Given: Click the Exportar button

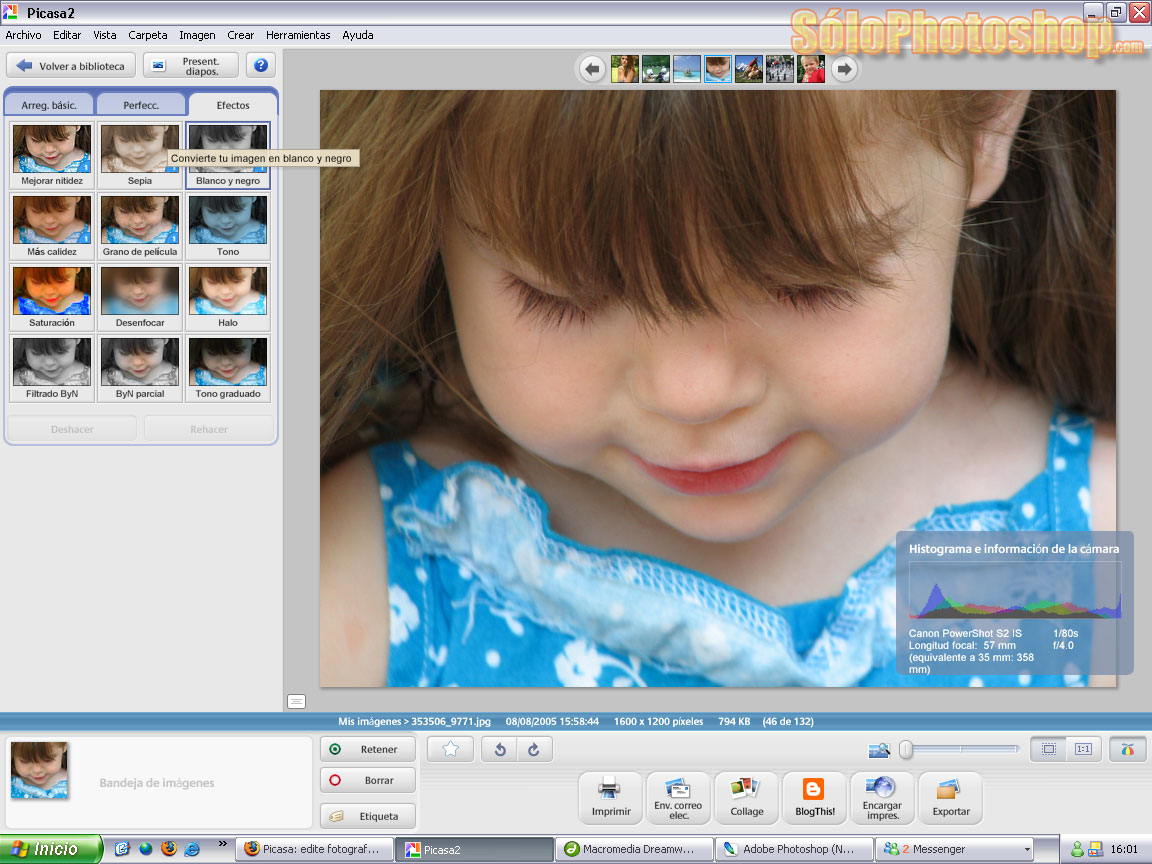Looking at the screenshot, I should [950, 798].
